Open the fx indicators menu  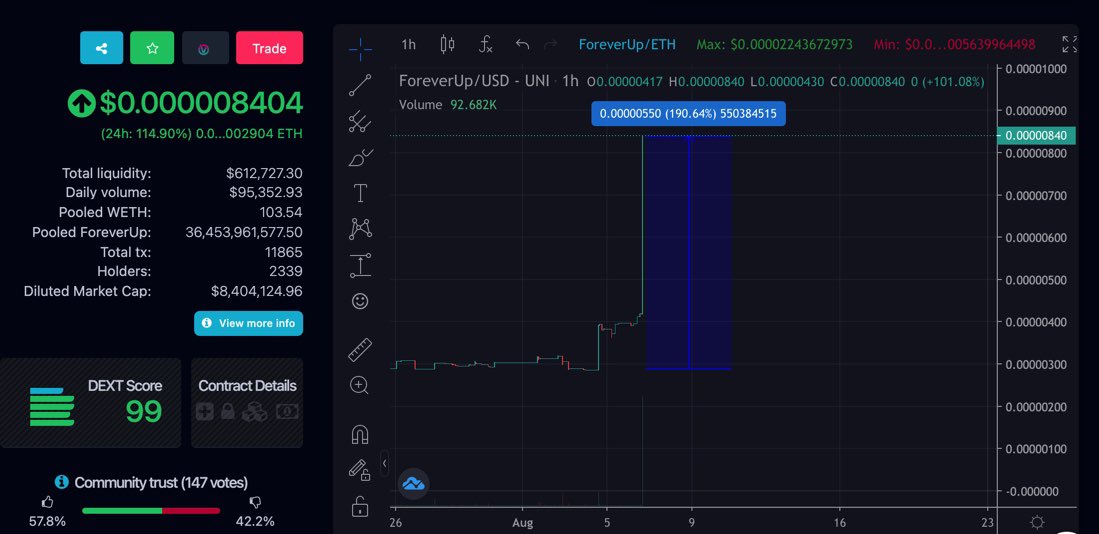click(x=486, y=45)
